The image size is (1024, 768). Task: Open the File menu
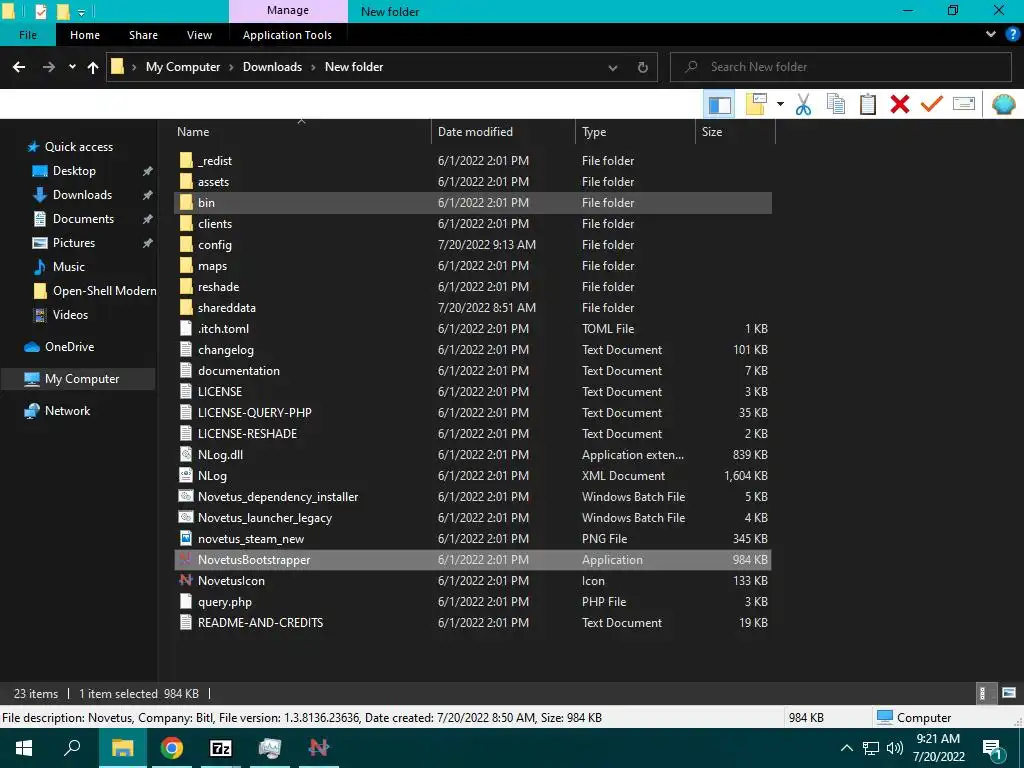pyautogui.click(x=27, y=35)
